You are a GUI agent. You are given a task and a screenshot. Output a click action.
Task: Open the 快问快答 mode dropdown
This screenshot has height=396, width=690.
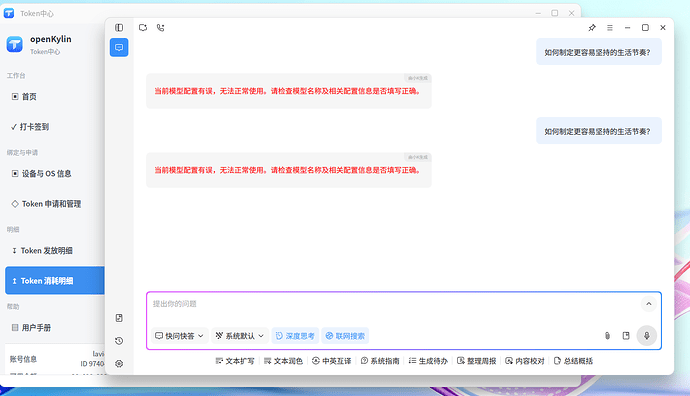pos(180,336)
